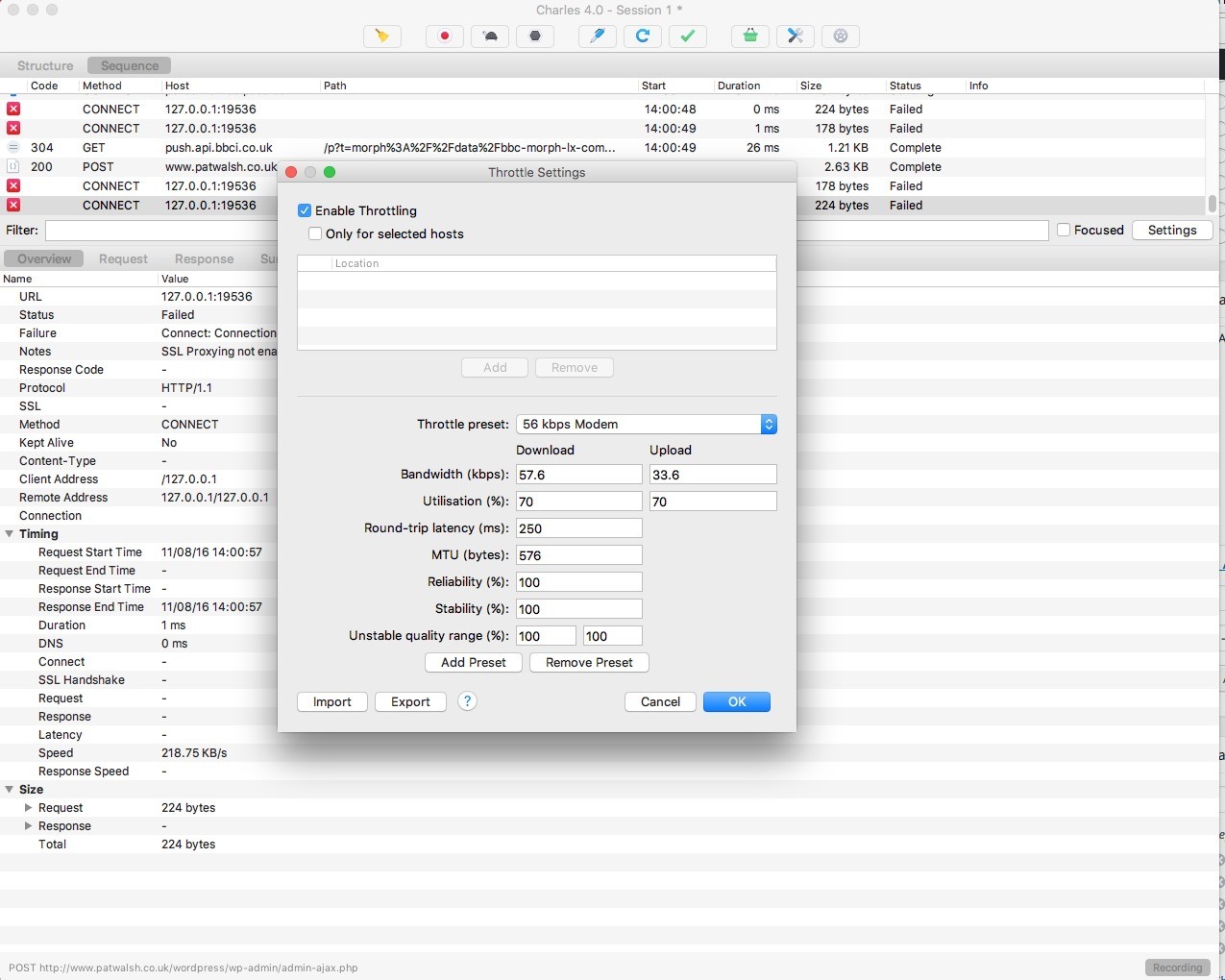Collapse the Size section
Image resolution: width=1225 pixels, height=980 pixels.
[x=10, y=790]
